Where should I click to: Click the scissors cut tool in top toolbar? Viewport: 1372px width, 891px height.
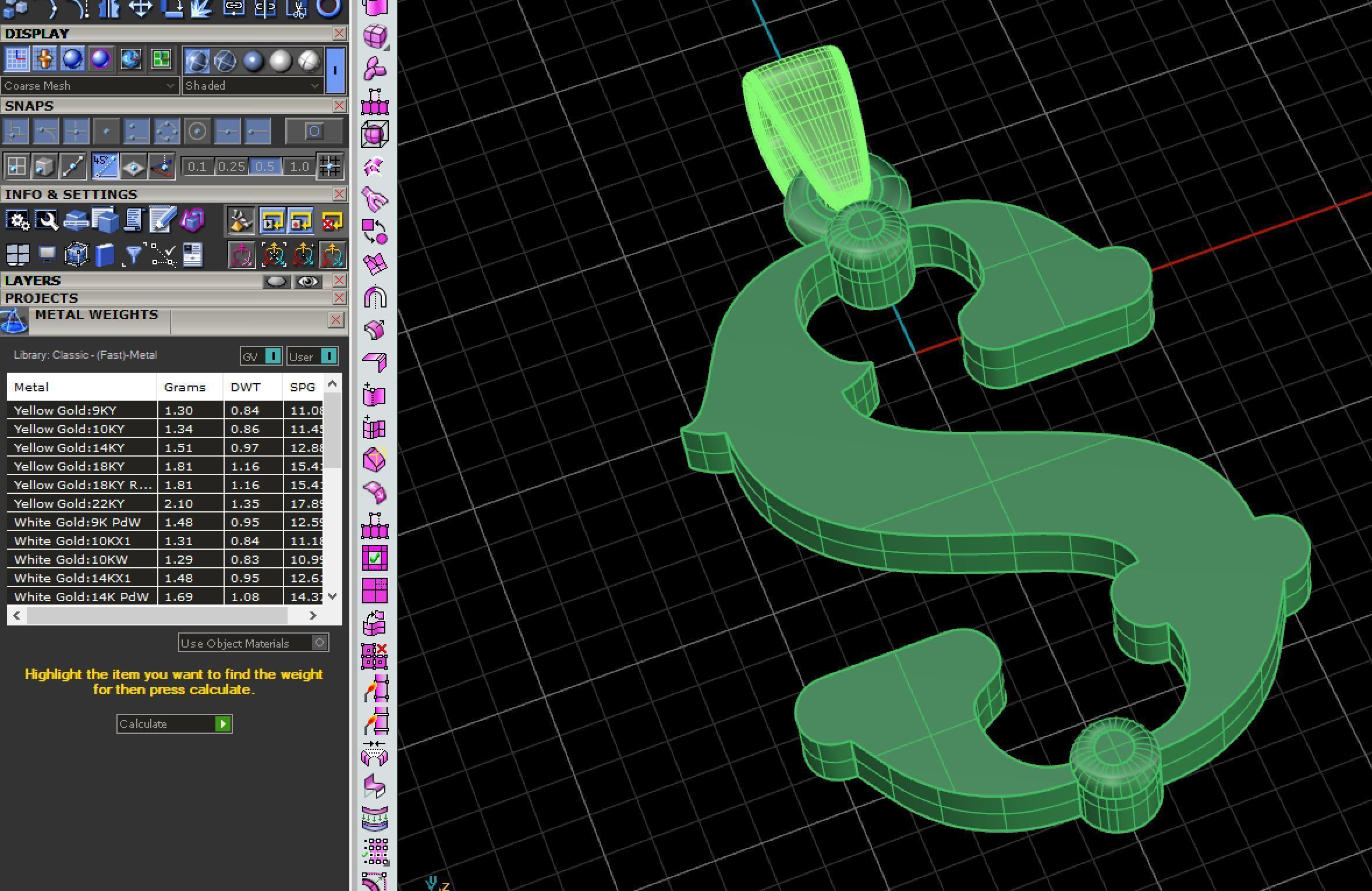point(297,8)
